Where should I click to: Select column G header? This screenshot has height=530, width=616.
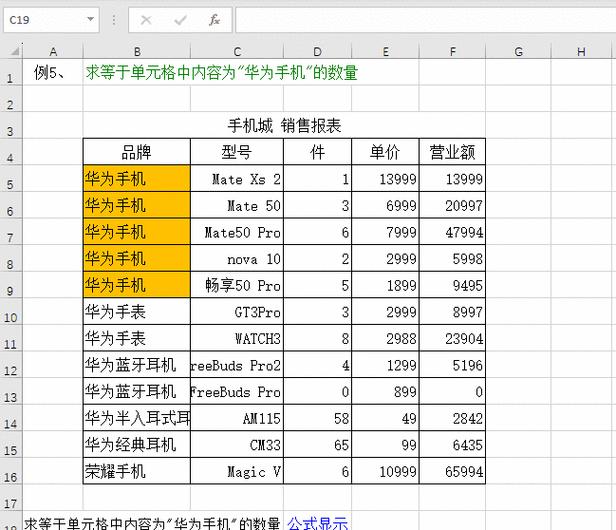point(519,51)
